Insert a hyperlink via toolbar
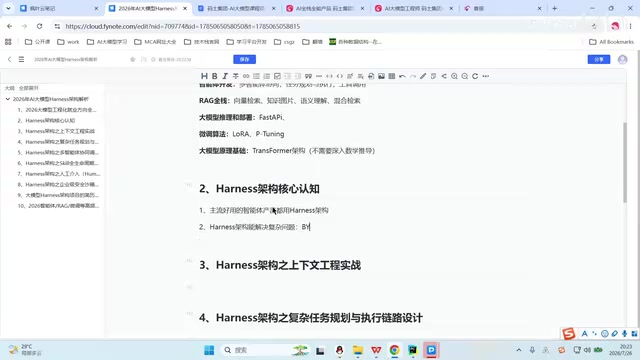640x360 pixels. [246, 76]
